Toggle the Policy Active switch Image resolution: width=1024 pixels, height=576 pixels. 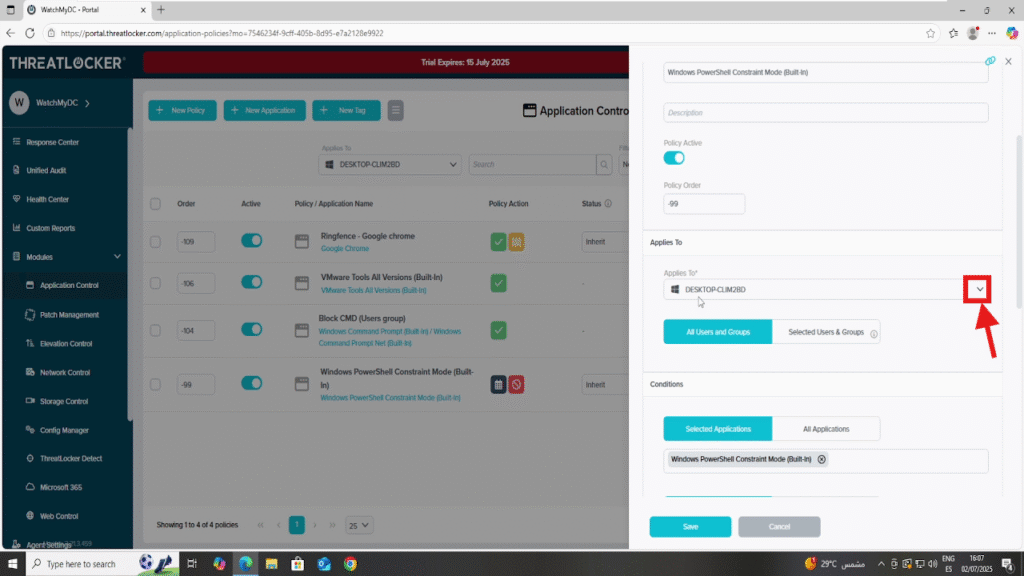tap(674, 158)
